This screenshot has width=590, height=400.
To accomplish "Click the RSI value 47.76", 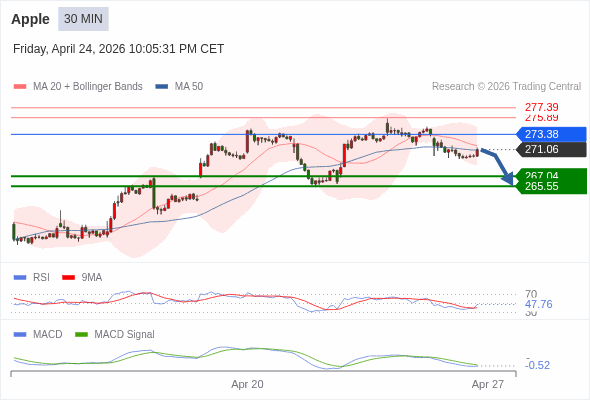I will pos(538,304).
